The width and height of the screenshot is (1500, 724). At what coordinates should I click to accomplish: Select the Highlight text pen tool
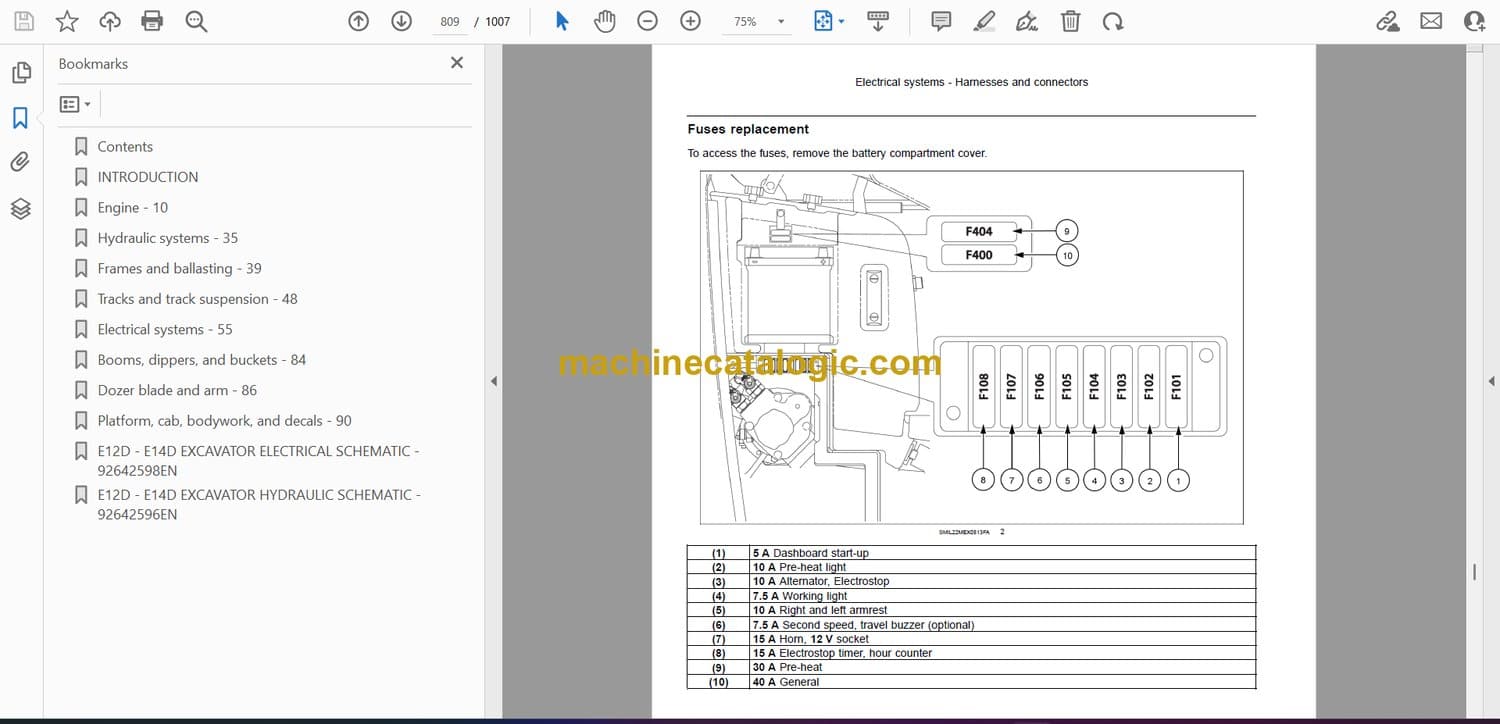coord(984,21)
